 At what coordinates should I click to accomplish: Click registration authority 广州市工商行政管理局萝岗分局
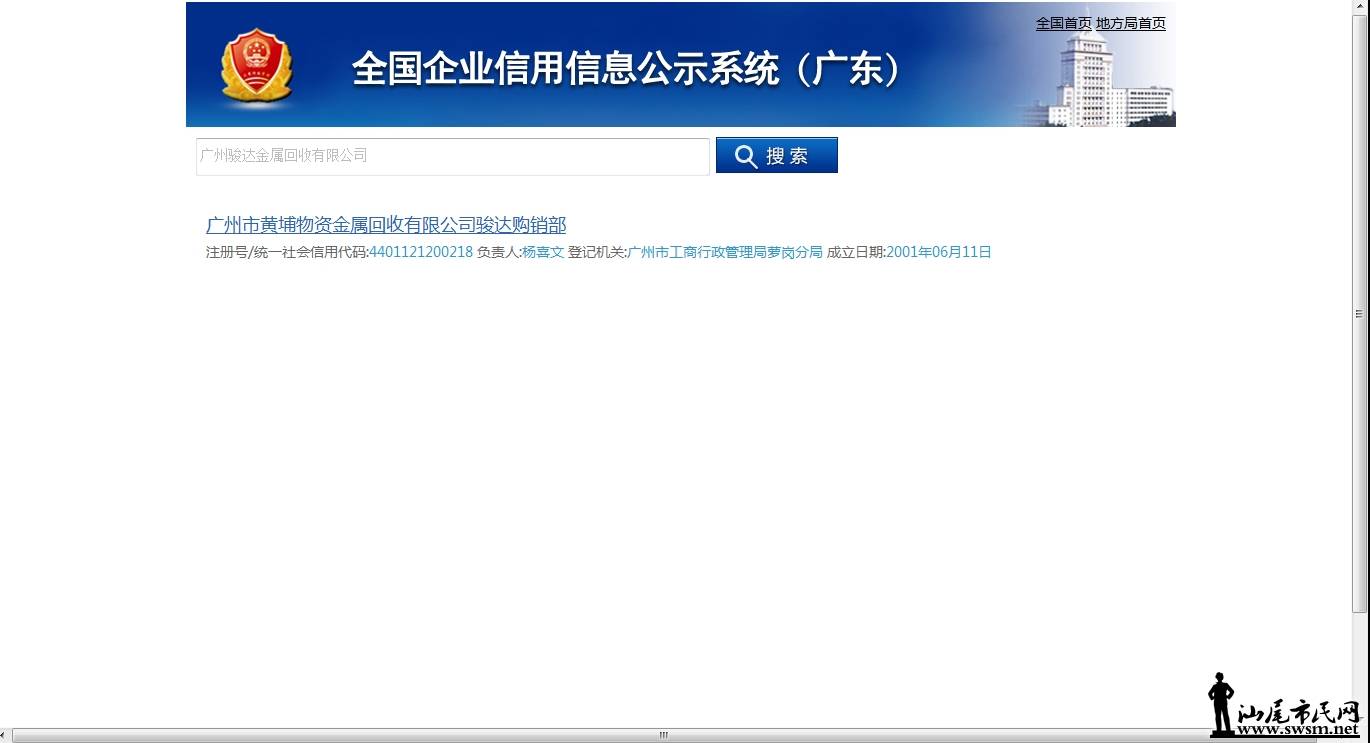pyautogui.click(x=724, y=252)
